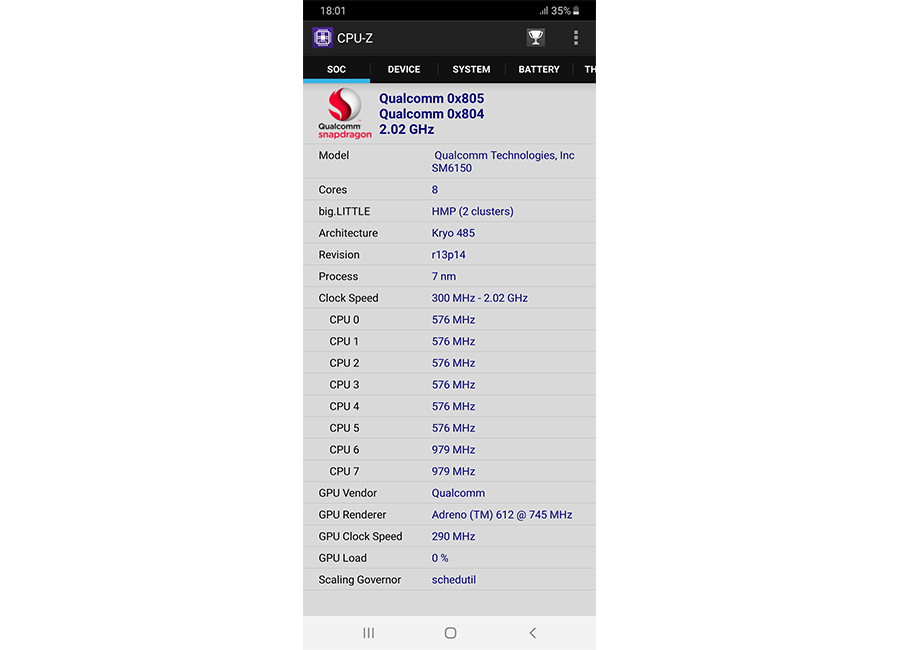Tap the Android recent apps button
This screenshot has height=650, width=900.
368,633
